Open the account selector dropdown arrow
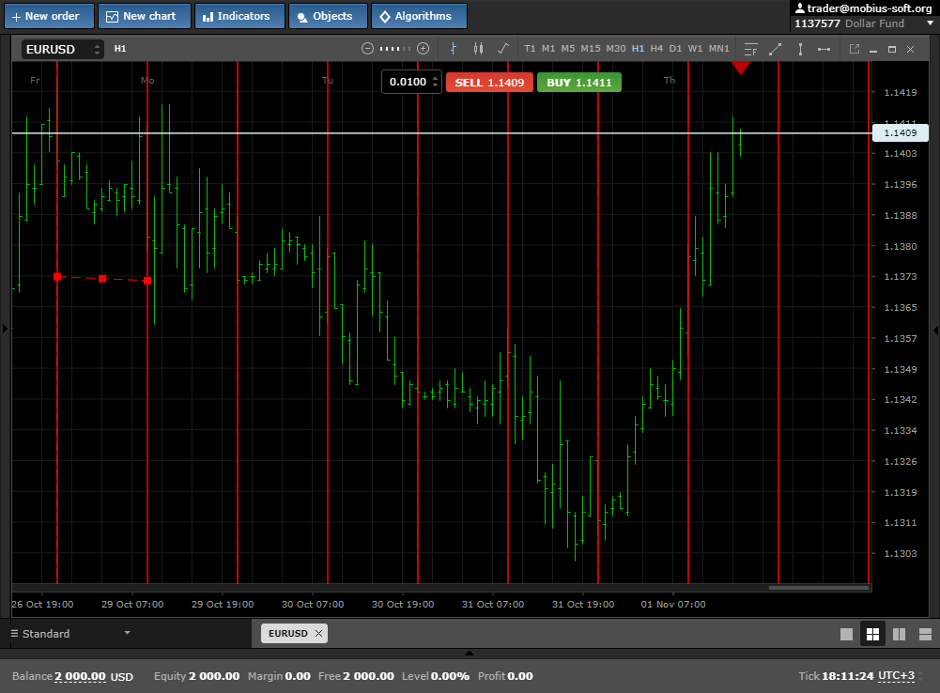 click(x=930, y=23)
